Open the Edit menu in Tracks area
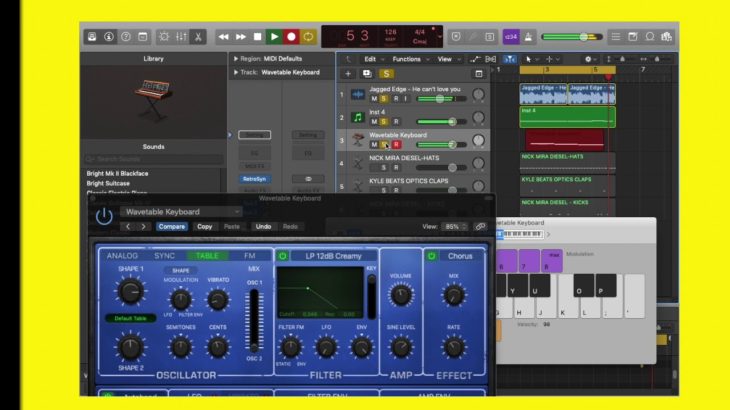The height and width of the screenshot is (410, 730). pyautogui.click(x=373, y=59)
